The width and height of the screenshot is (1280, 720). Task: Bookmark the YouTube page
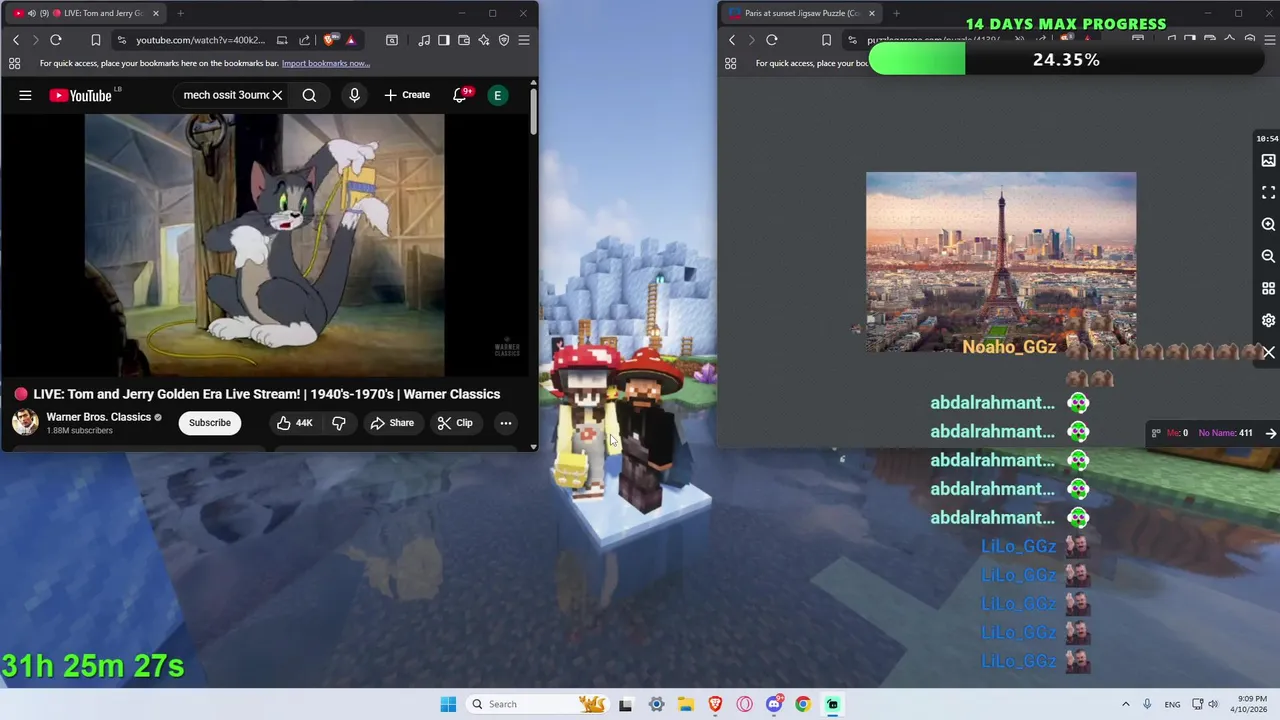[x=96, y=40]
